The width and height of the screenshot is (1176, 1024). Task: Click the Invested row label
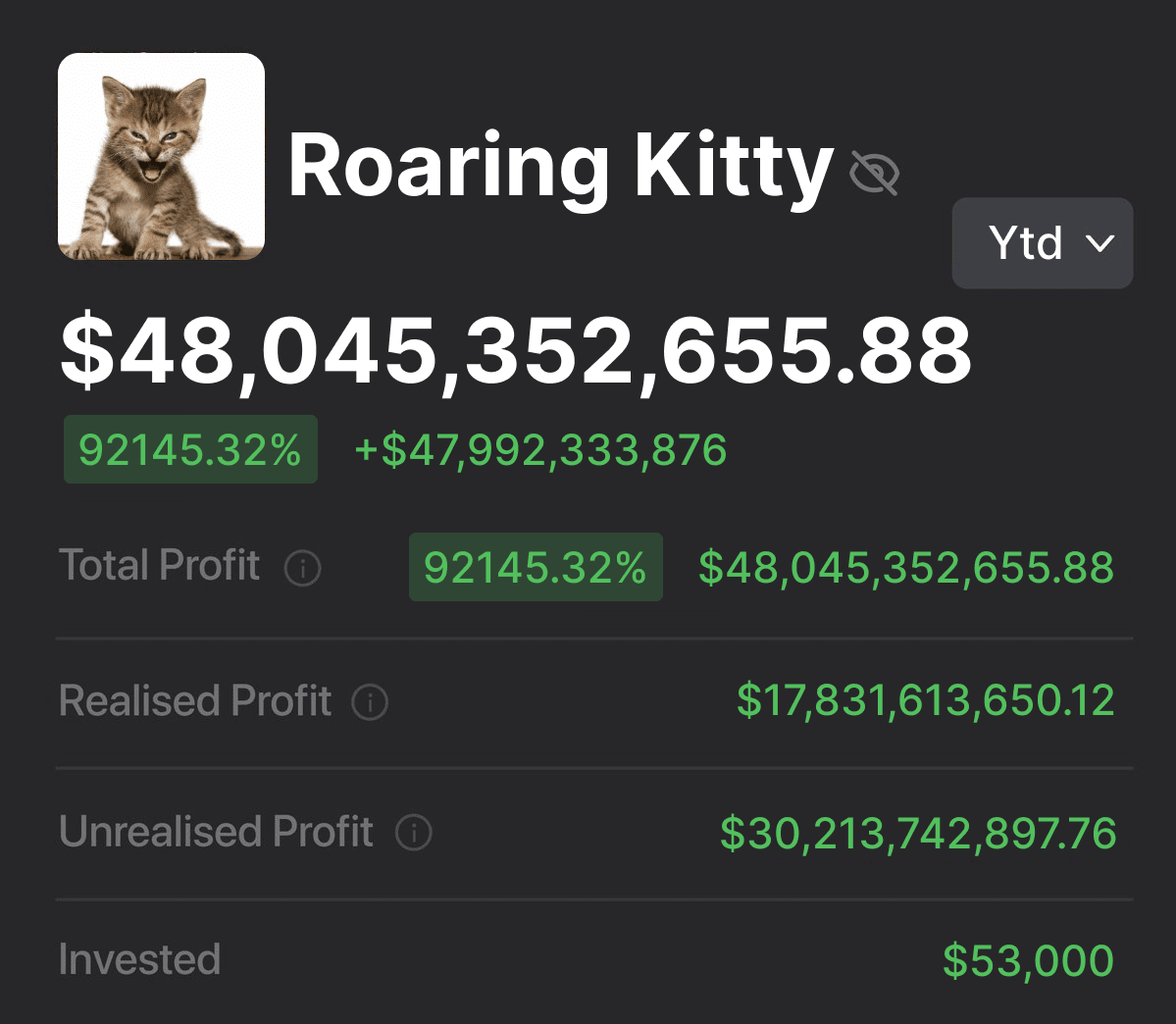tap(139, 959)
